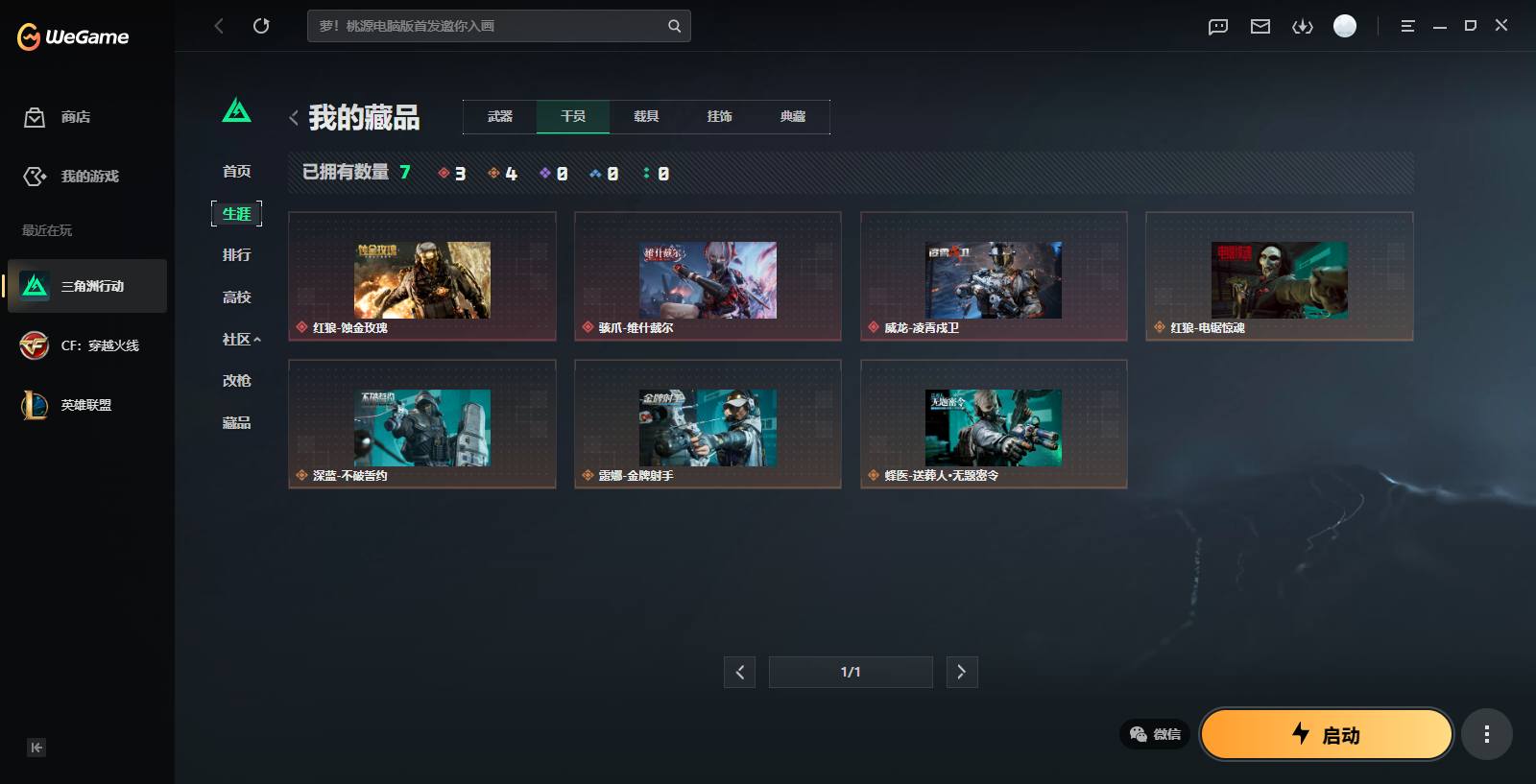Viewport: 1536px width, 784px height.
Task: Open the 蜂医-送葬人·无慝密令 skin card
Action: pyautogui.click(x=994, y=424)
